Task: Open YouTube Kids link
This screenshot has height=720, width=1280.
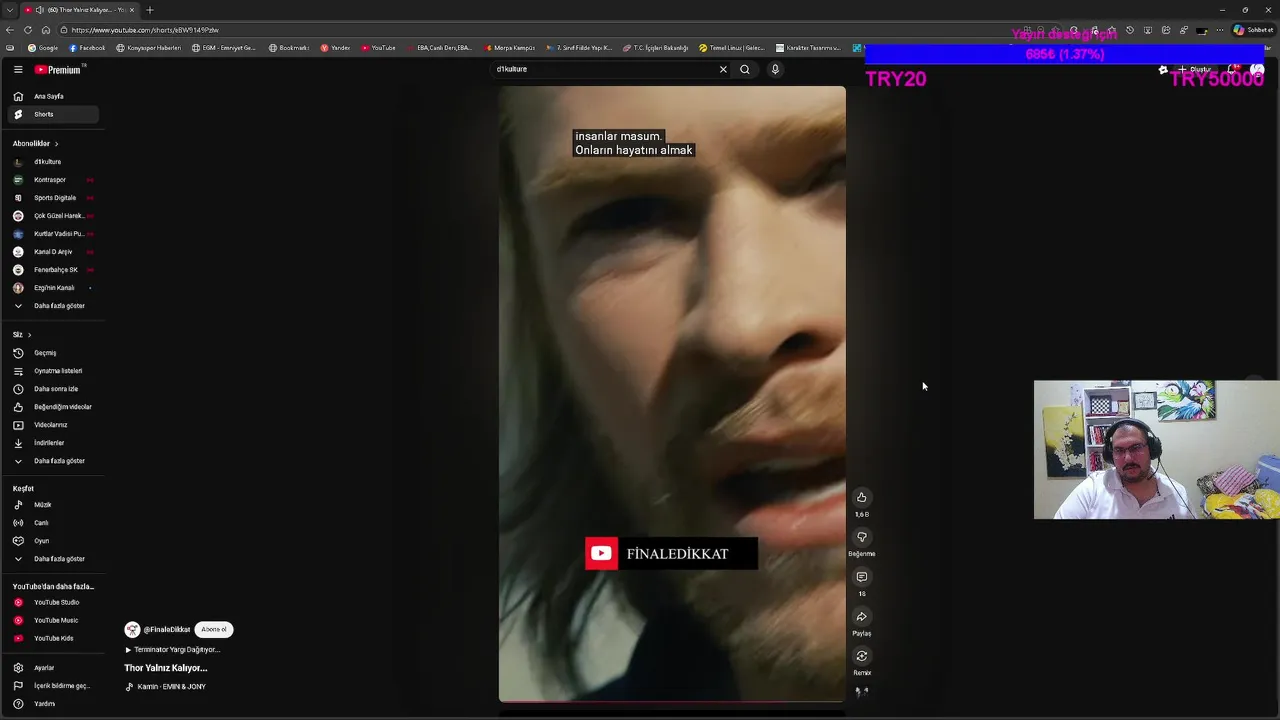Action: click(53, 638)
